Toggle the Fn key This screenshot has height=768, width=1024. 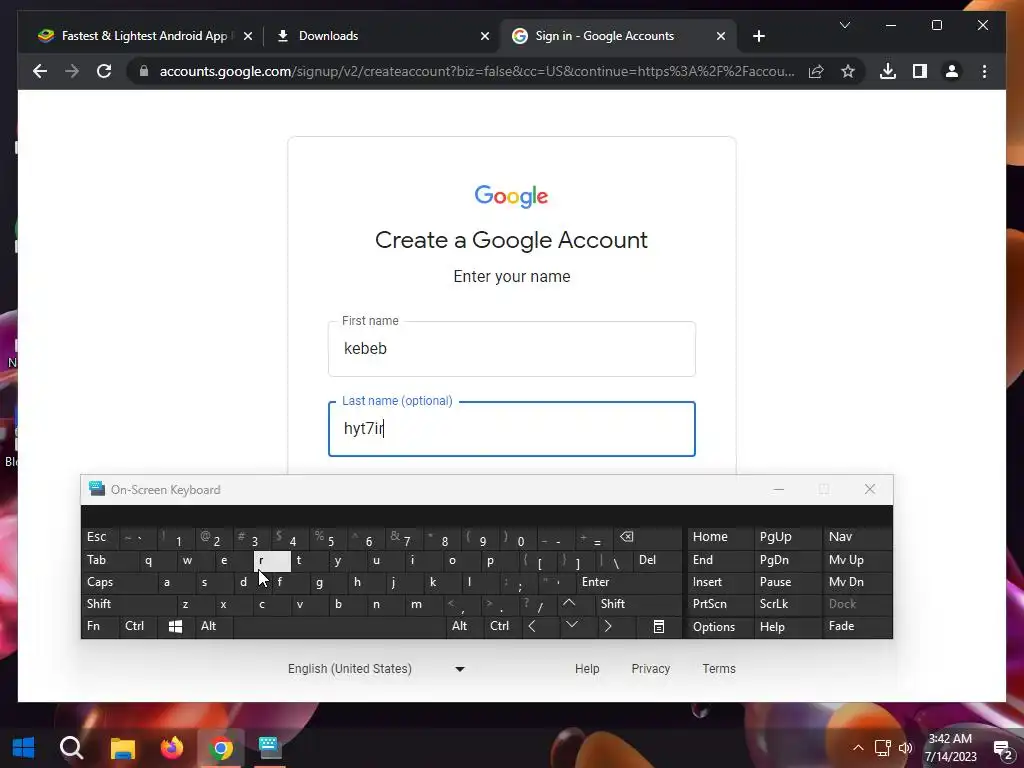101,626
